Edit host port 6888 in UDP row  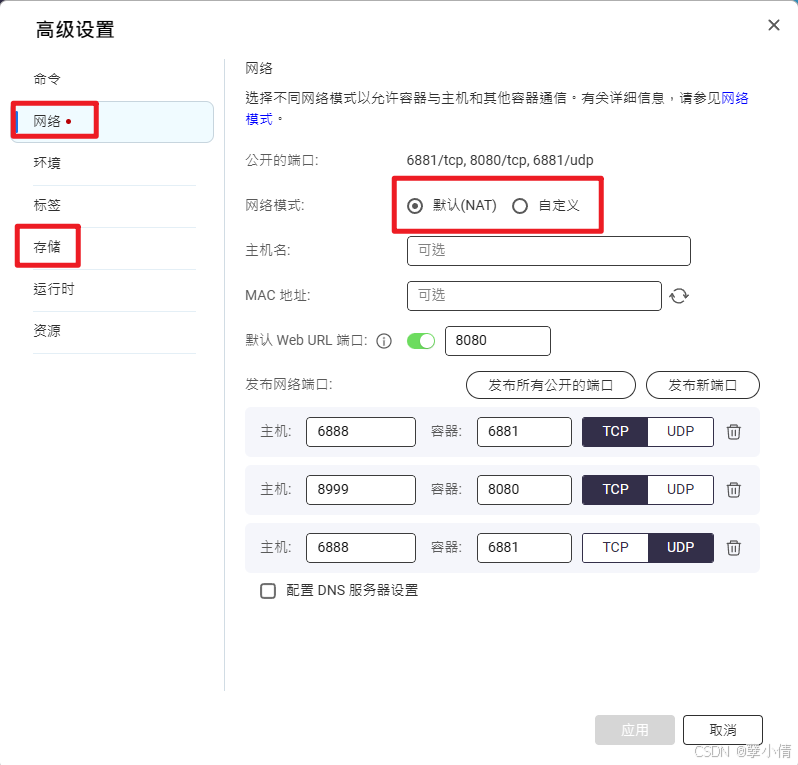361,548
